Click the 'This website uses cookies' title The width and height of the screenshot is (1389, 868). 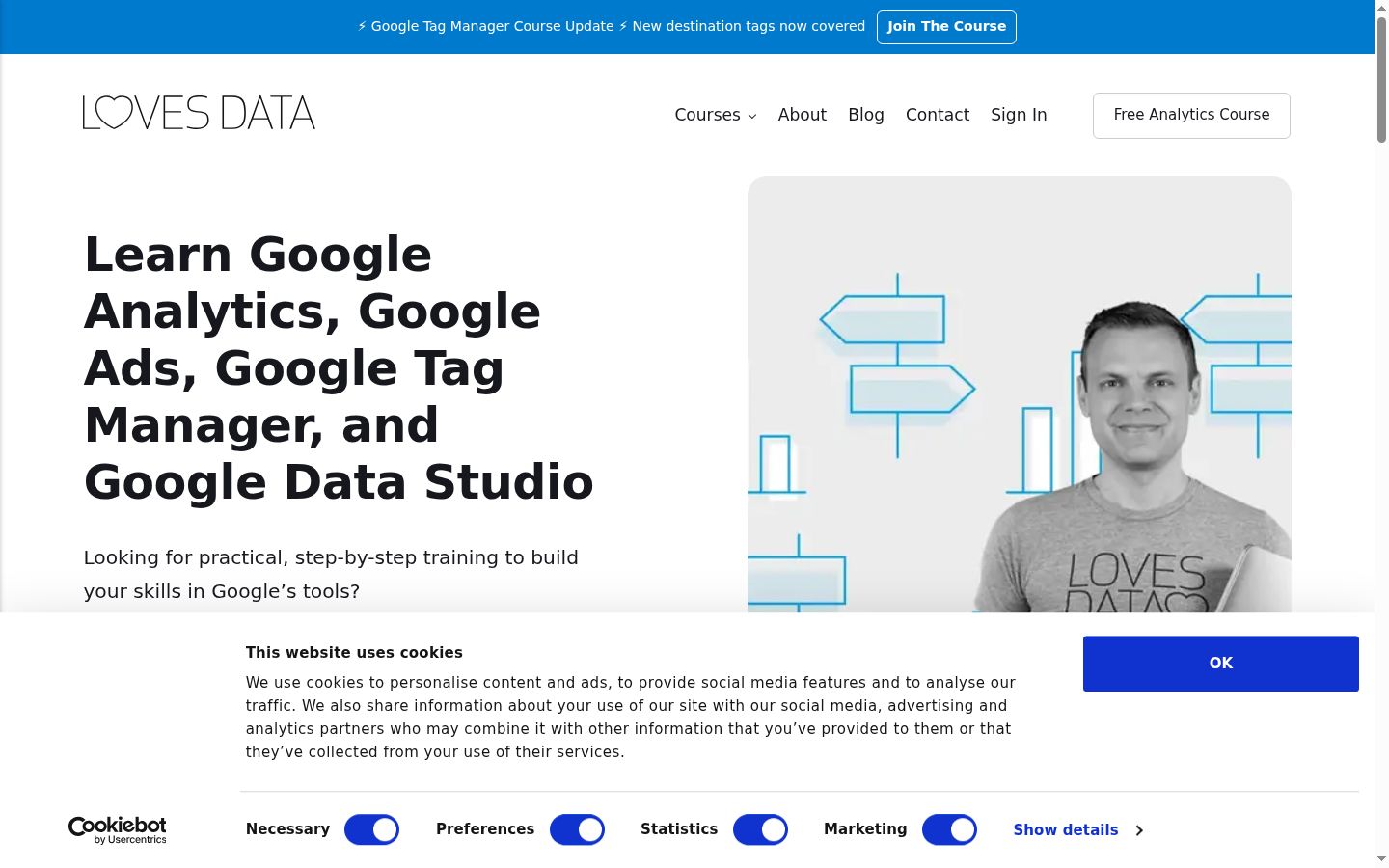[354, 653]
